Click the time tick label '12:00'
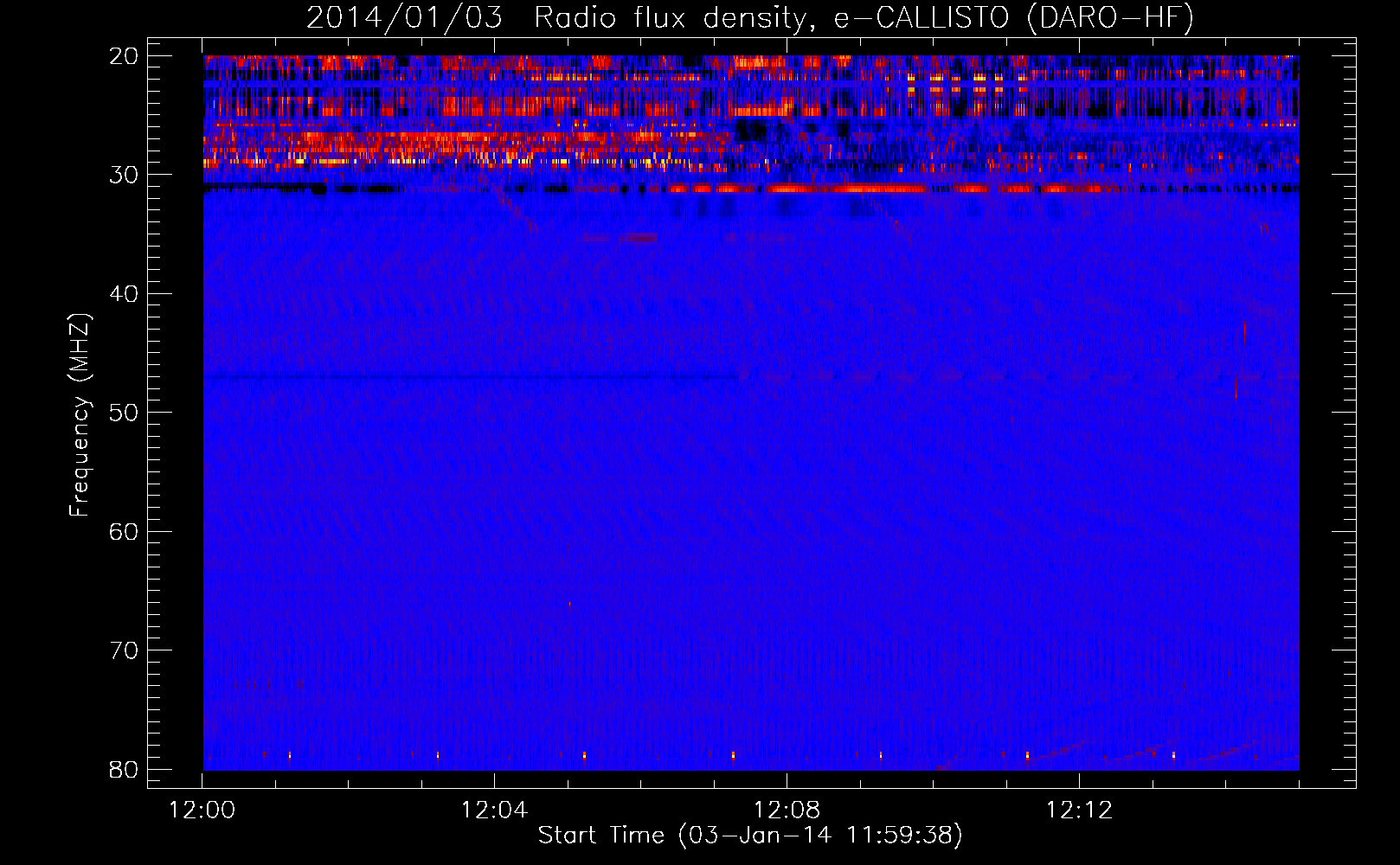 click(202, 811)
